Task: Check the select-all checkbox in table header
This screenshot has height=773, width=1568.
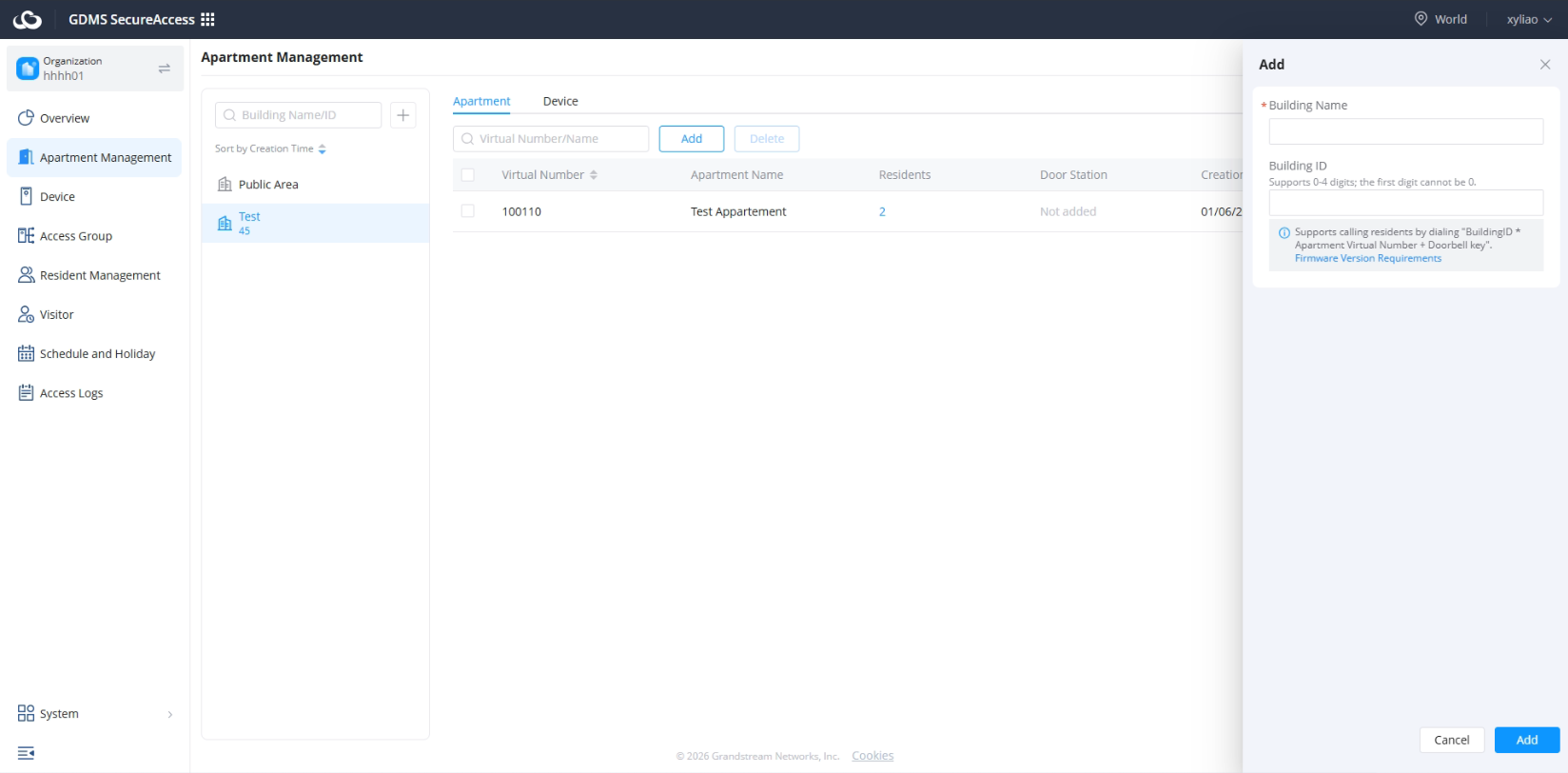Action: click(x=467, y=175)
